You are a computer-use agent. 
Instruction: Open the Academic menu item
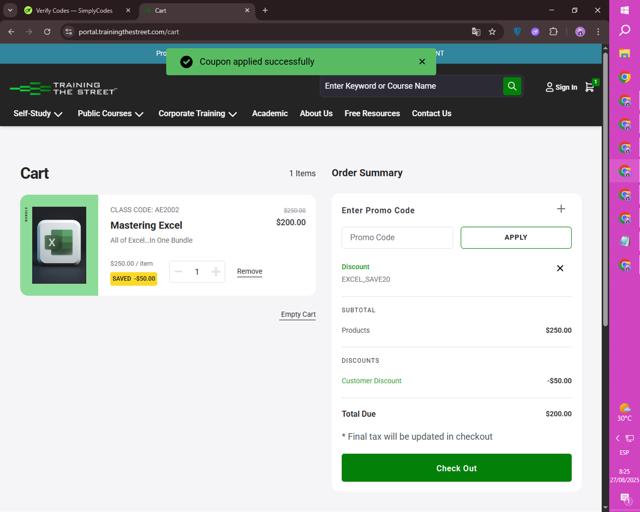269,114
